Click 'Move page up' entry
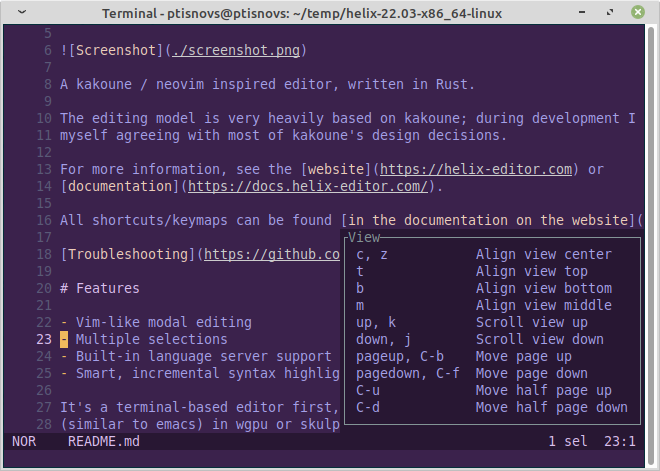Image resolution: width=660 pixels, height=471 pixels. pyautogui.click(x=524, y=357)
